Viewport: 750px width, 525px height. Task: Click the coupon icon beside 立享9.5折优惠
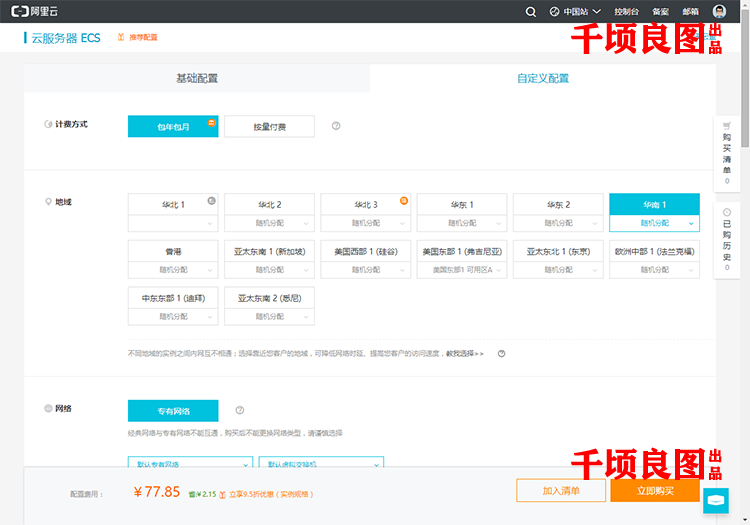222,494
